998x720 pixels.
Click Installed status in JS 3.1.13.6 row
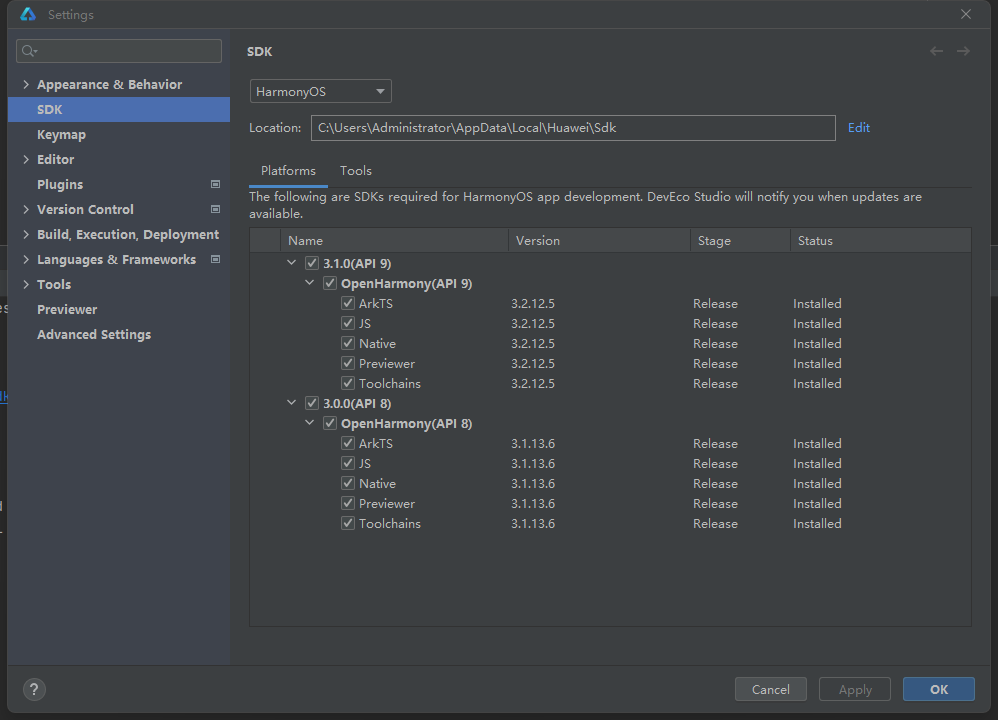click(x=817, y=463)
